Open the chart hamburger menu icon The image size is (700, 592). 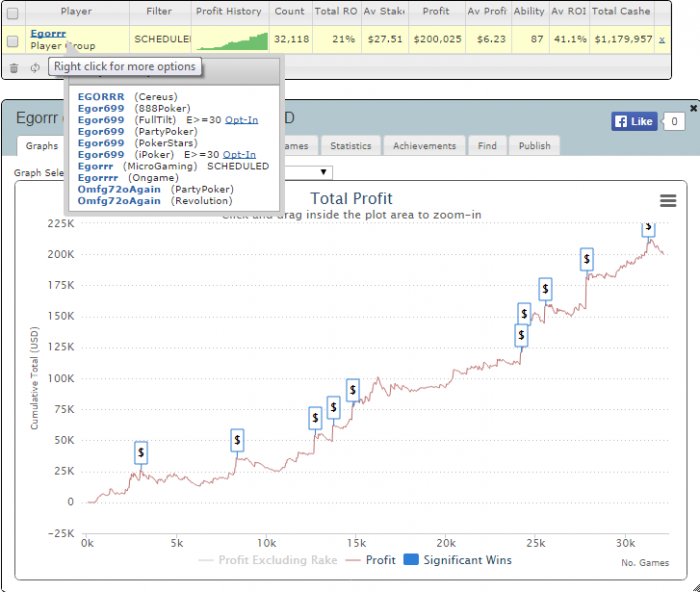click(668, 200)
